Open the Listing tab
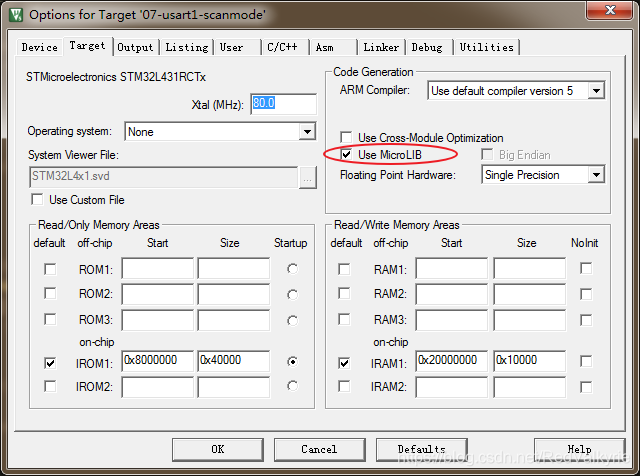Image resolution: width=640 pixels, height=476 pixels. coord(187,47)
